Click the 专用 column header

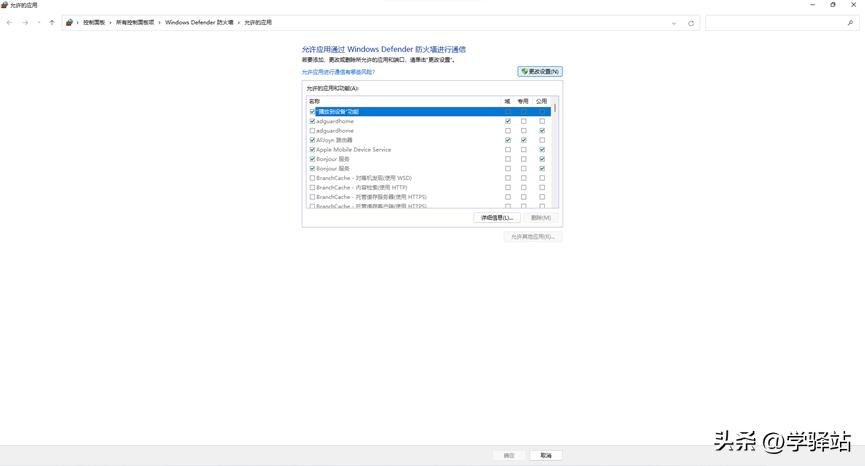pyautogui.click(x=523, y=101)
